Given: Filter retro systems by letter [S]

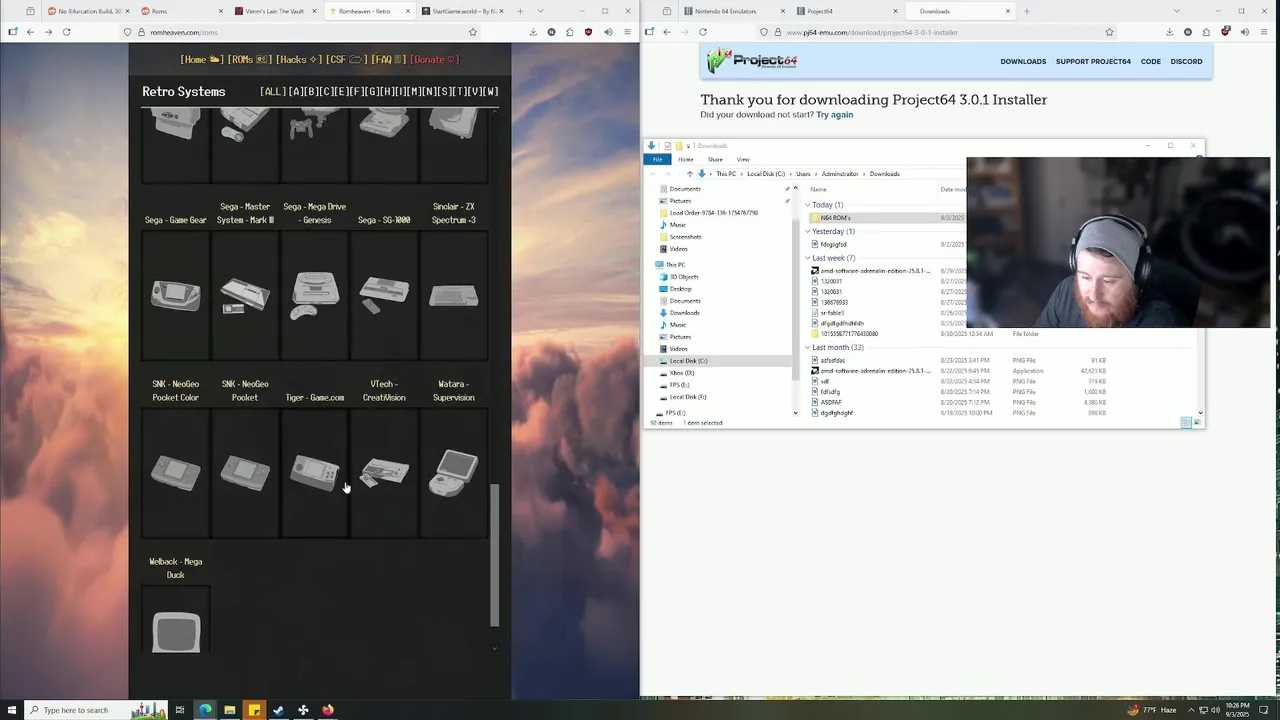Looking at the screenshot, I should [x=445, y=92].
